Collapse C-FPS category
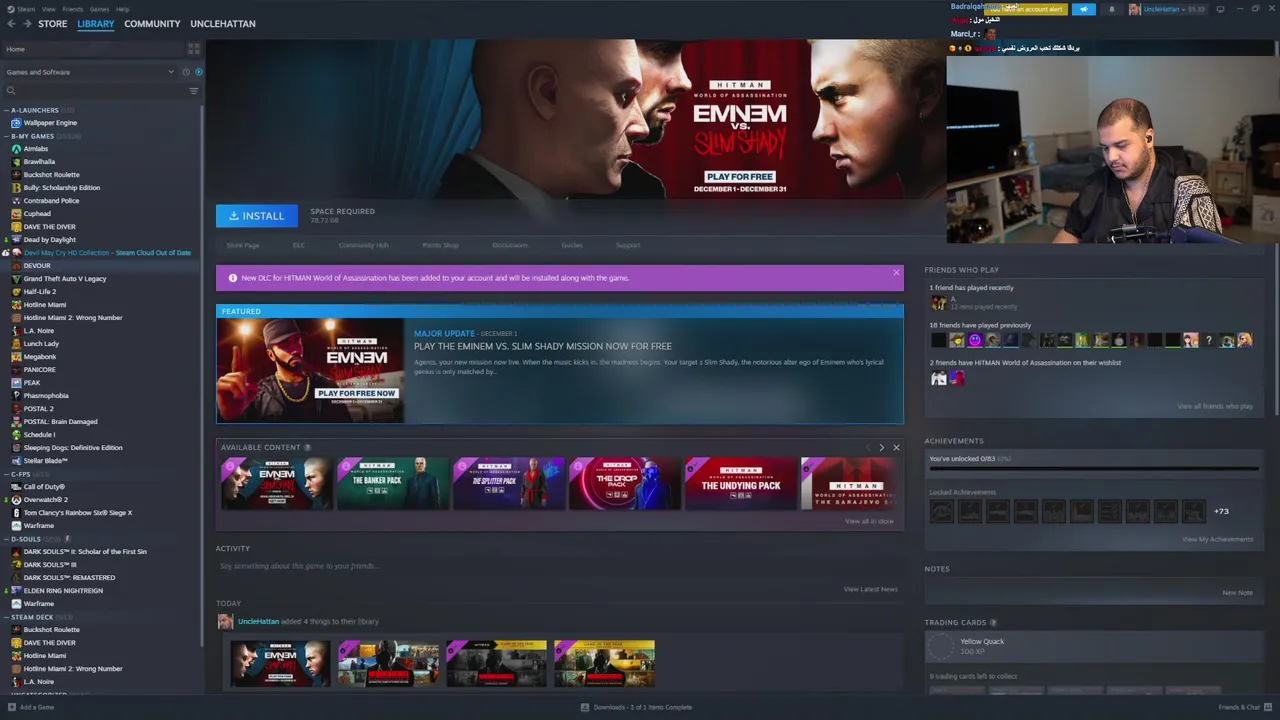The width and height of the screenshot is (1280, 720). tap(6, 474)
